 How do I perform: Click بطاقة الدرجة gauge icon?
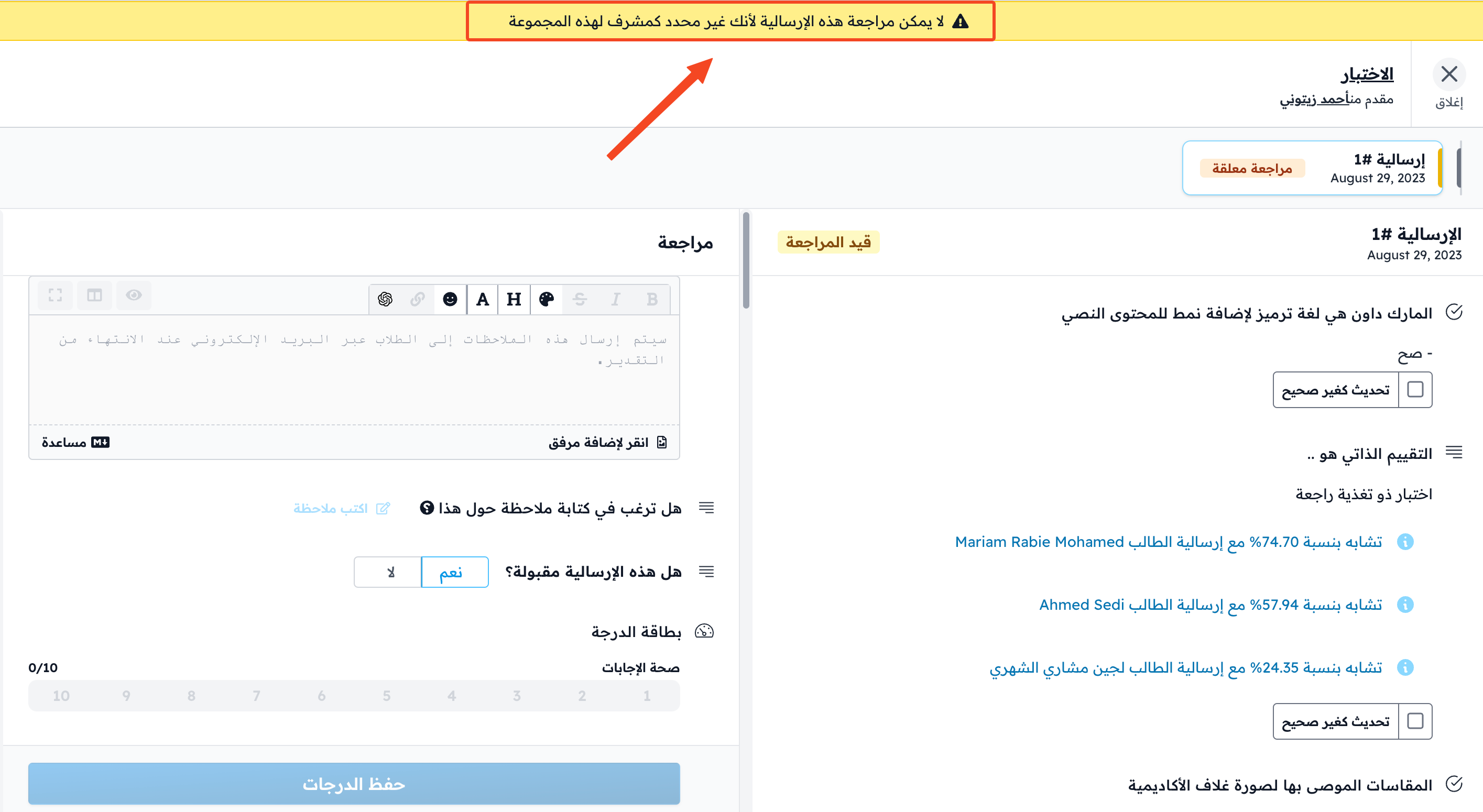704,631
